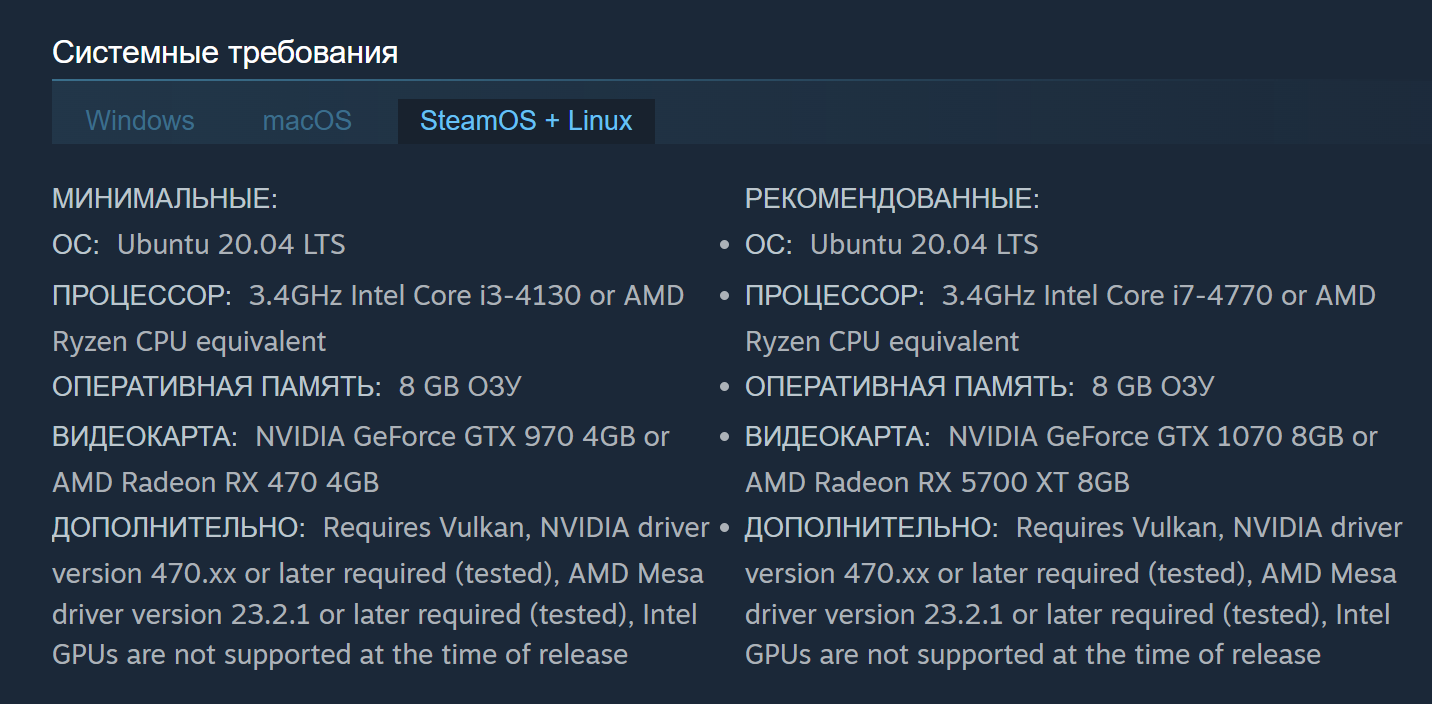Click the МИНИМАЛЬНЫЕ section label

(x=165, y=198)
